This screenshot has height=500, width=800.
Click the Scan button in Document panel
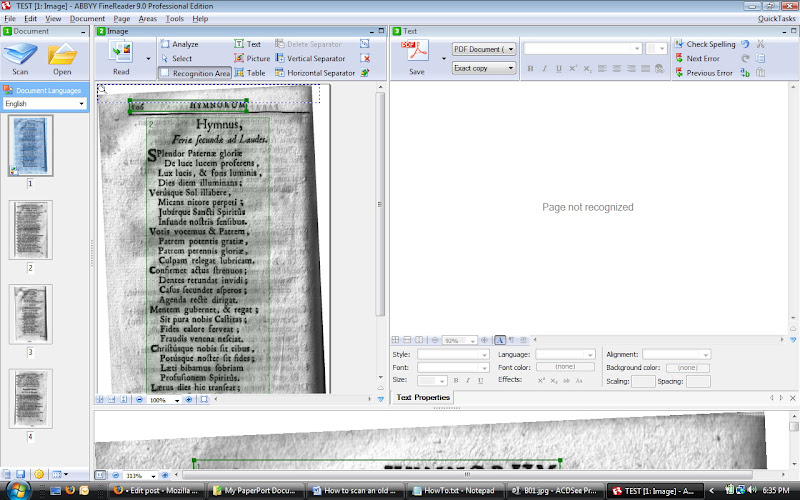click(x=20, y=59)
